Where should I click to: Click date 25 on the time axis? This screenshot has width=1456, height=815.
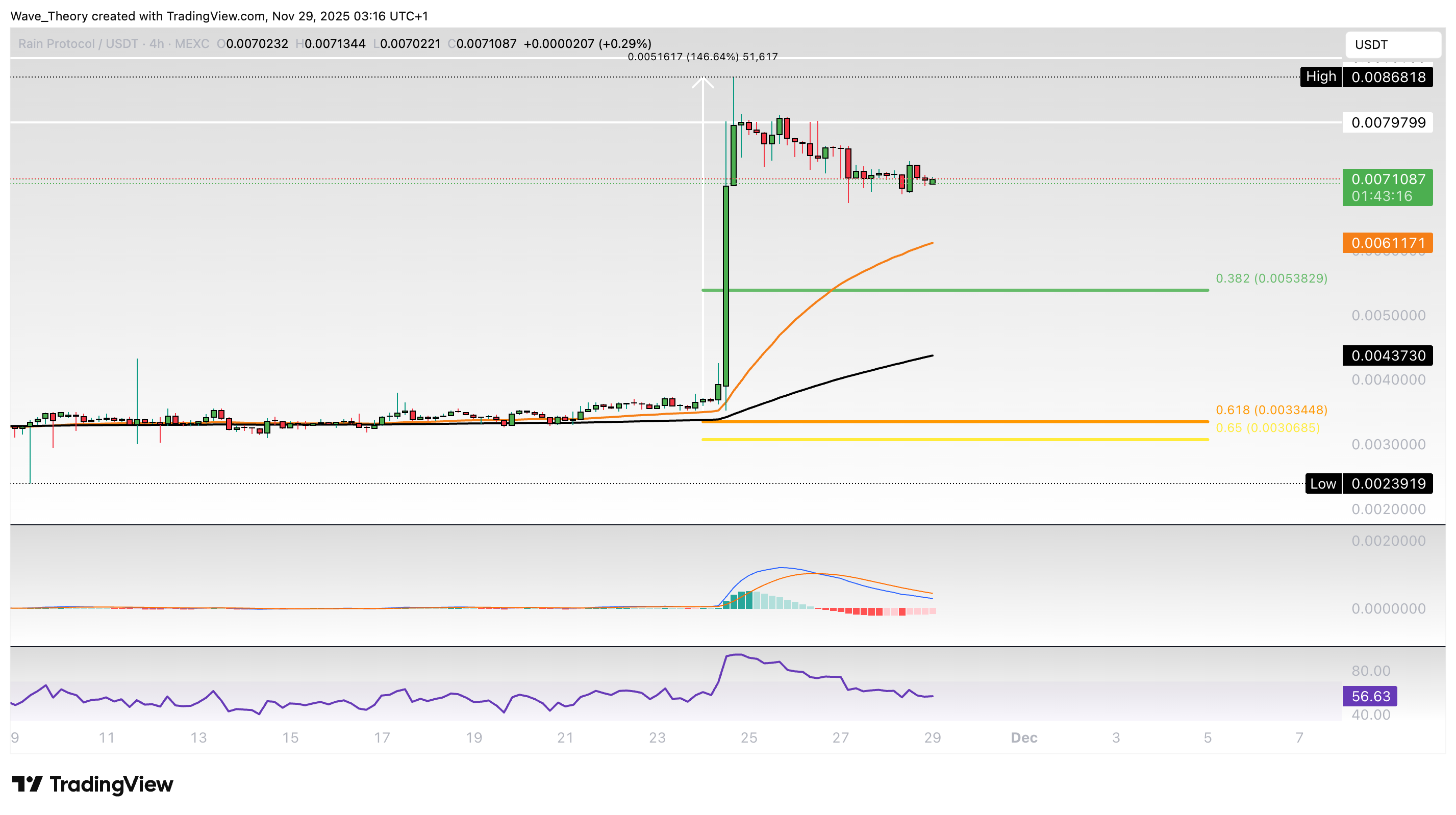tap(749, 737)
